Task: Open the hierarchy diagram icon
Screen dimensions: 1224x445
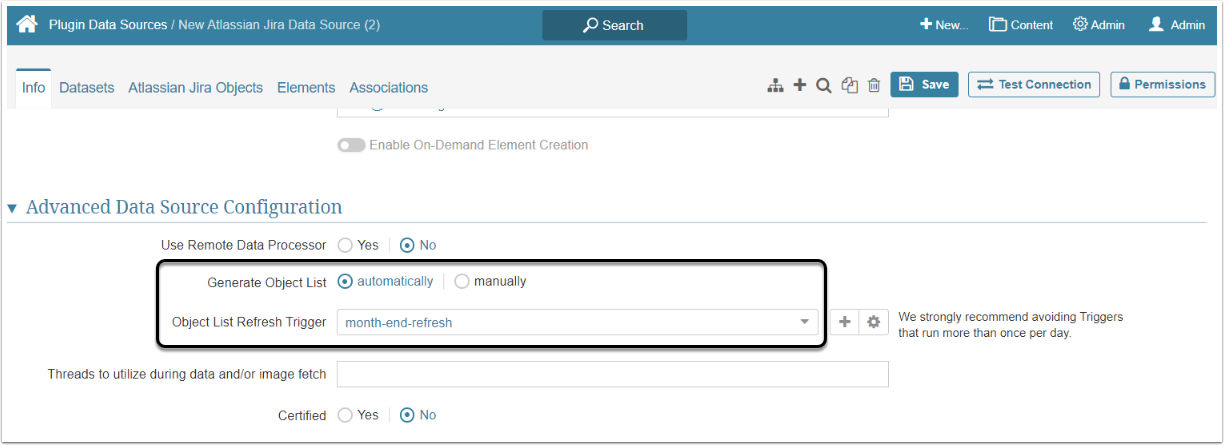Action: pyautogui.click(x=775, y=86)
